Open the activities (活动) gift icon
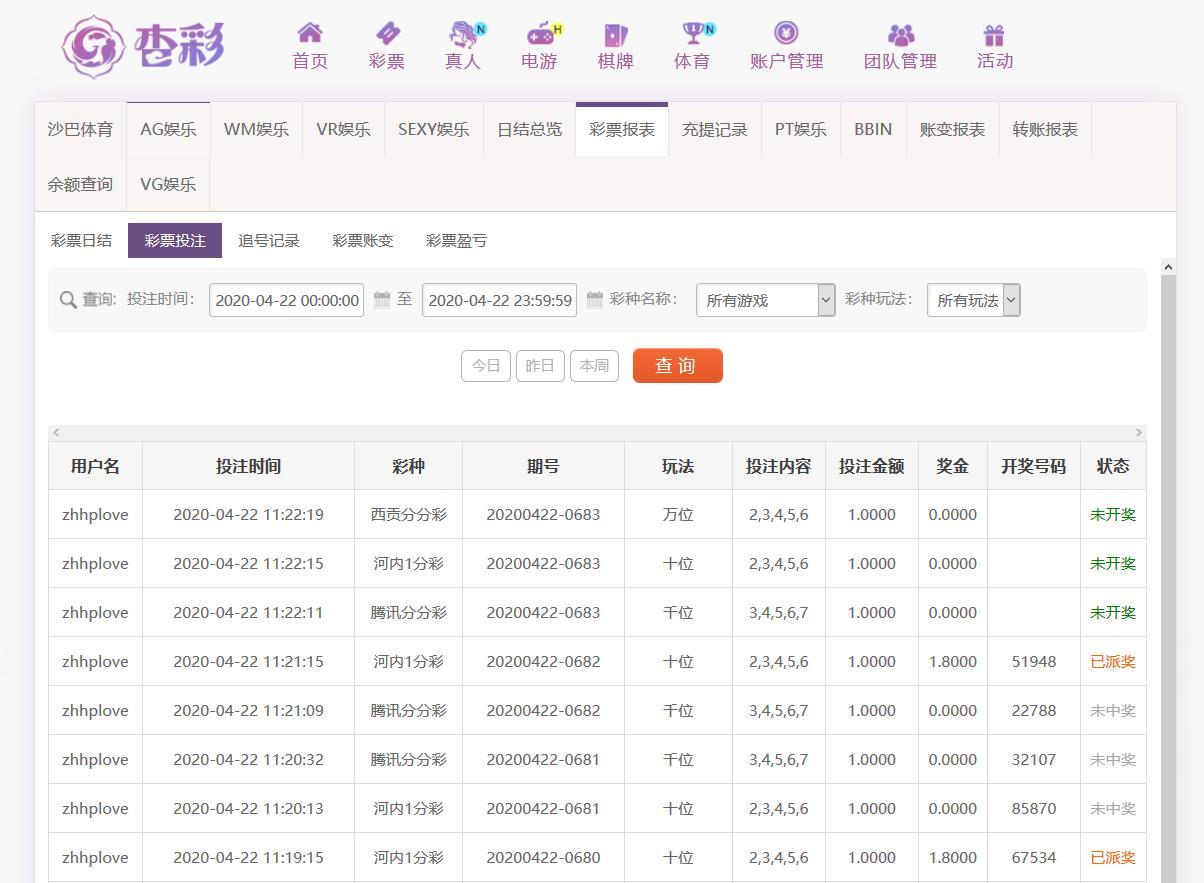The width and height of the screenshot is (1204, 883). 994,35
